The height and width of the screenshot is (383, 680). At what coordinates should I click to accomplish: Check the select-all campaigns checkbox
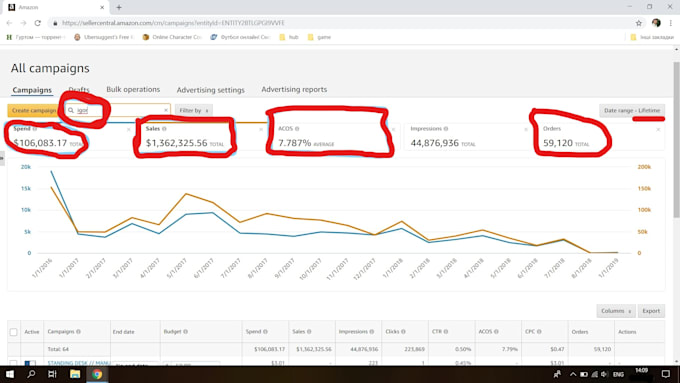coord(13,332)
